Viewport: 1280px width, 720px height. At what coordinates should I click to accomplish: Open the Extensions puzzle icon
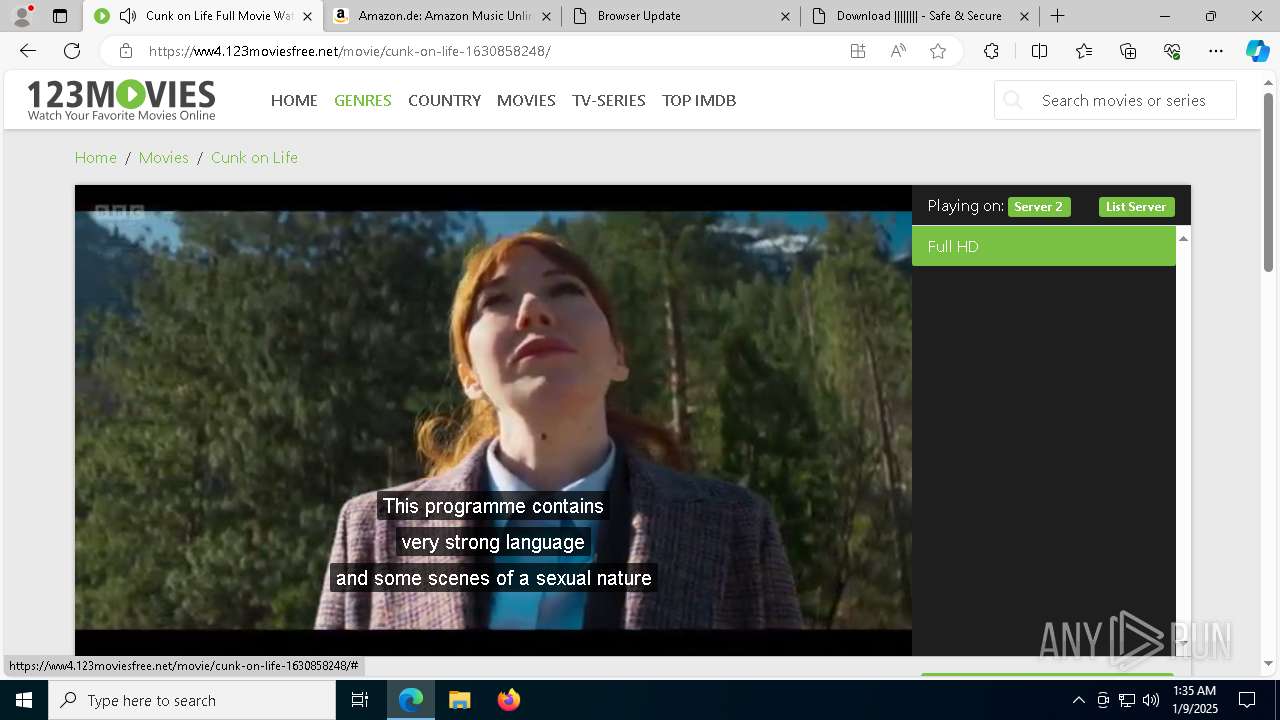[991, 51]
